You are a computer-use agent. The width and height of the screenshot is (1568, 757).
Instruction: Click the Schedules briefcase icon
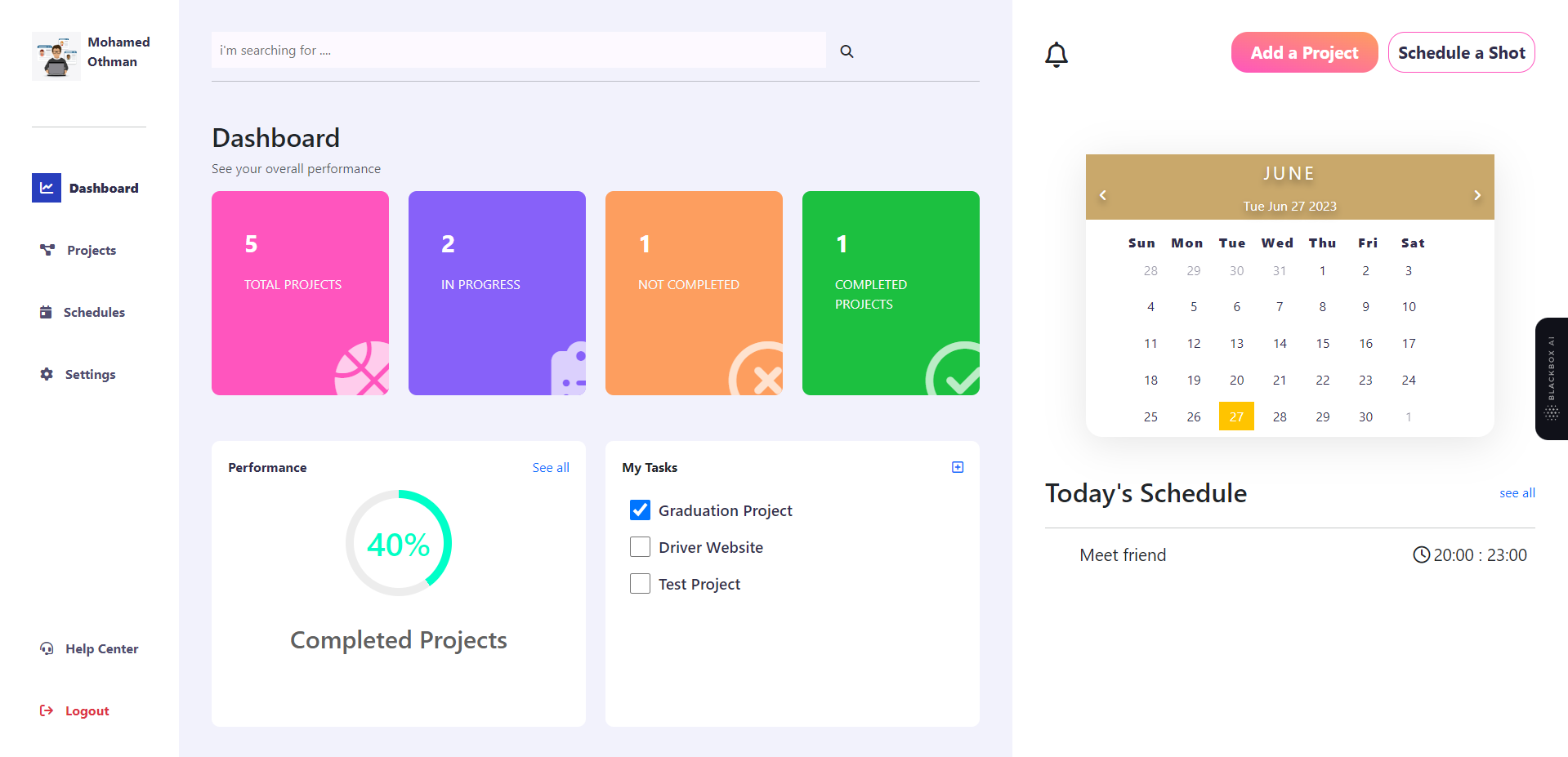(47, 312)
